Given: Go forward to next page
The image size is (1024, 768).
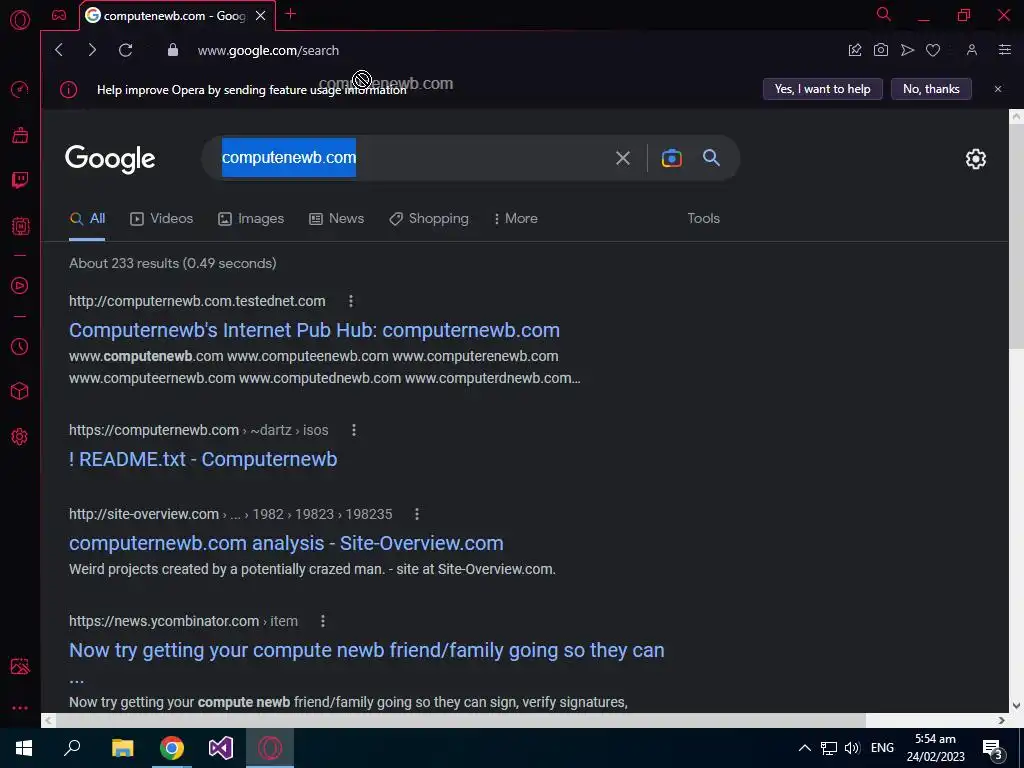Looking at the screenshot, I should click(x=92, y=50).
